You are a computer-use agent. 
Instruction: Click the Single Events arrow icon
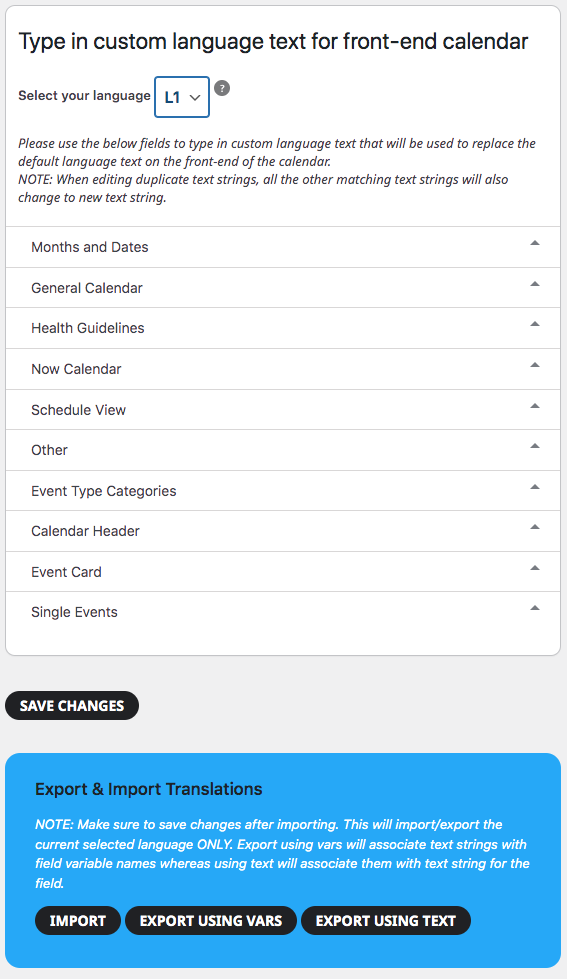tap(535, 608)
